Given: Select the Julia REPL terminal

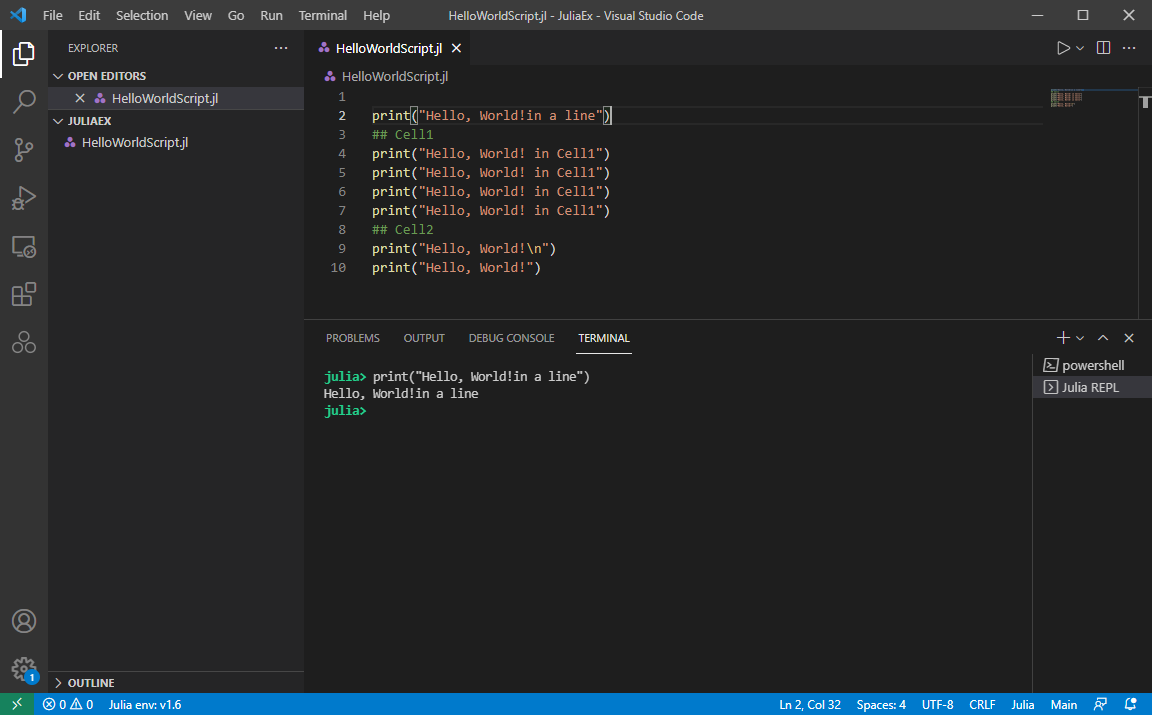Looking at the screenshot, I should pos(1092,387).
